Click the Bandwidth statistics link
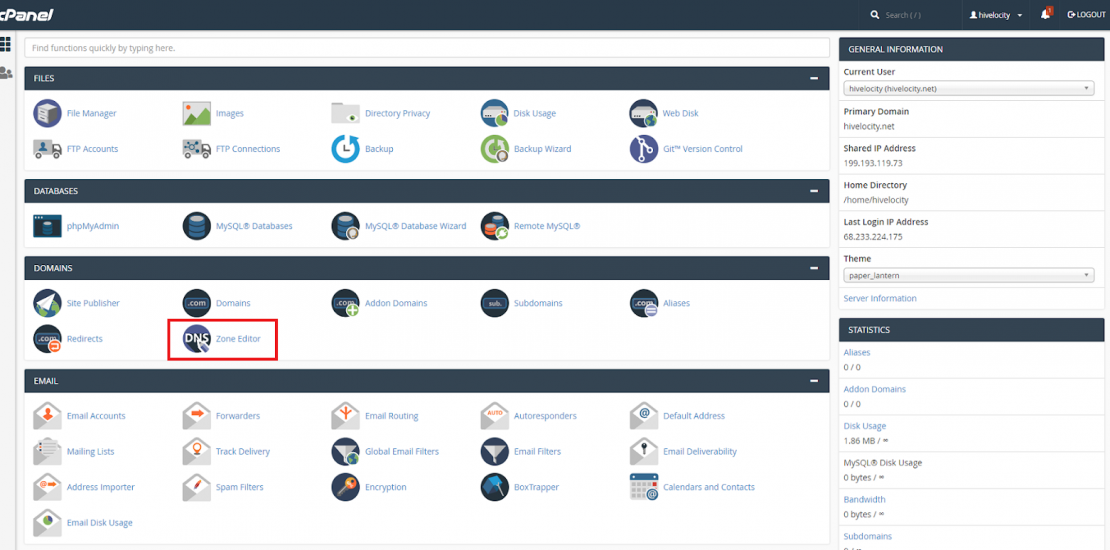Image resolution: width=1110 pixels, height=550 pixels. (x=864, y=499)
